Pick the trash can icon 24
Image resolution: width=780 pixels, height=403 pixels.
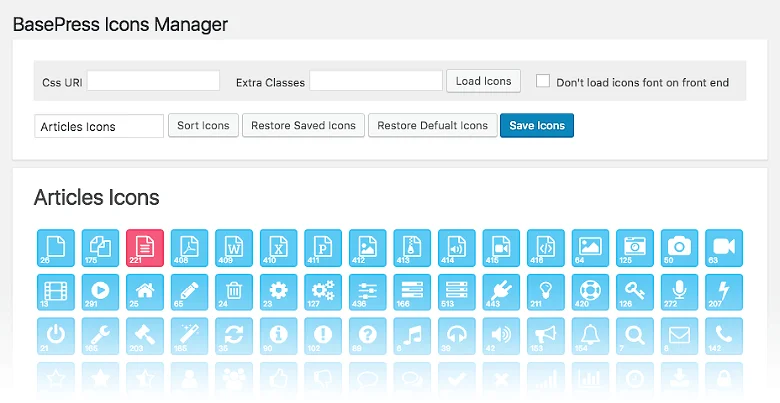click(x=234, y=292)
